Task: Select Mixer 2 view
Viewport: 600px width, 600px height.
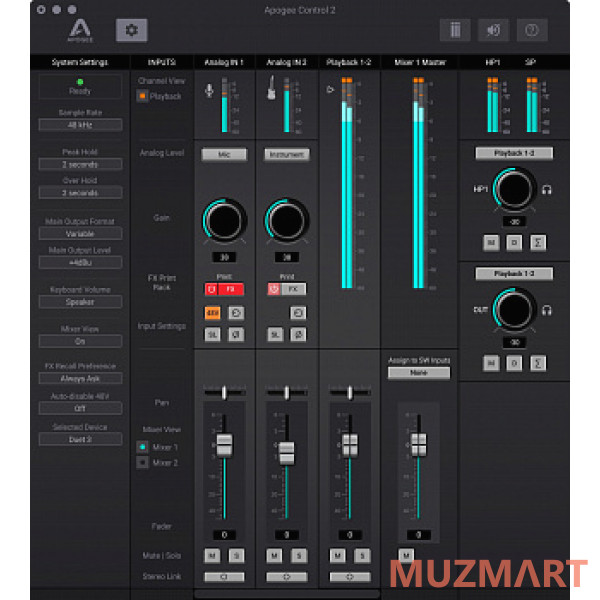Action: tap(142, 462)
